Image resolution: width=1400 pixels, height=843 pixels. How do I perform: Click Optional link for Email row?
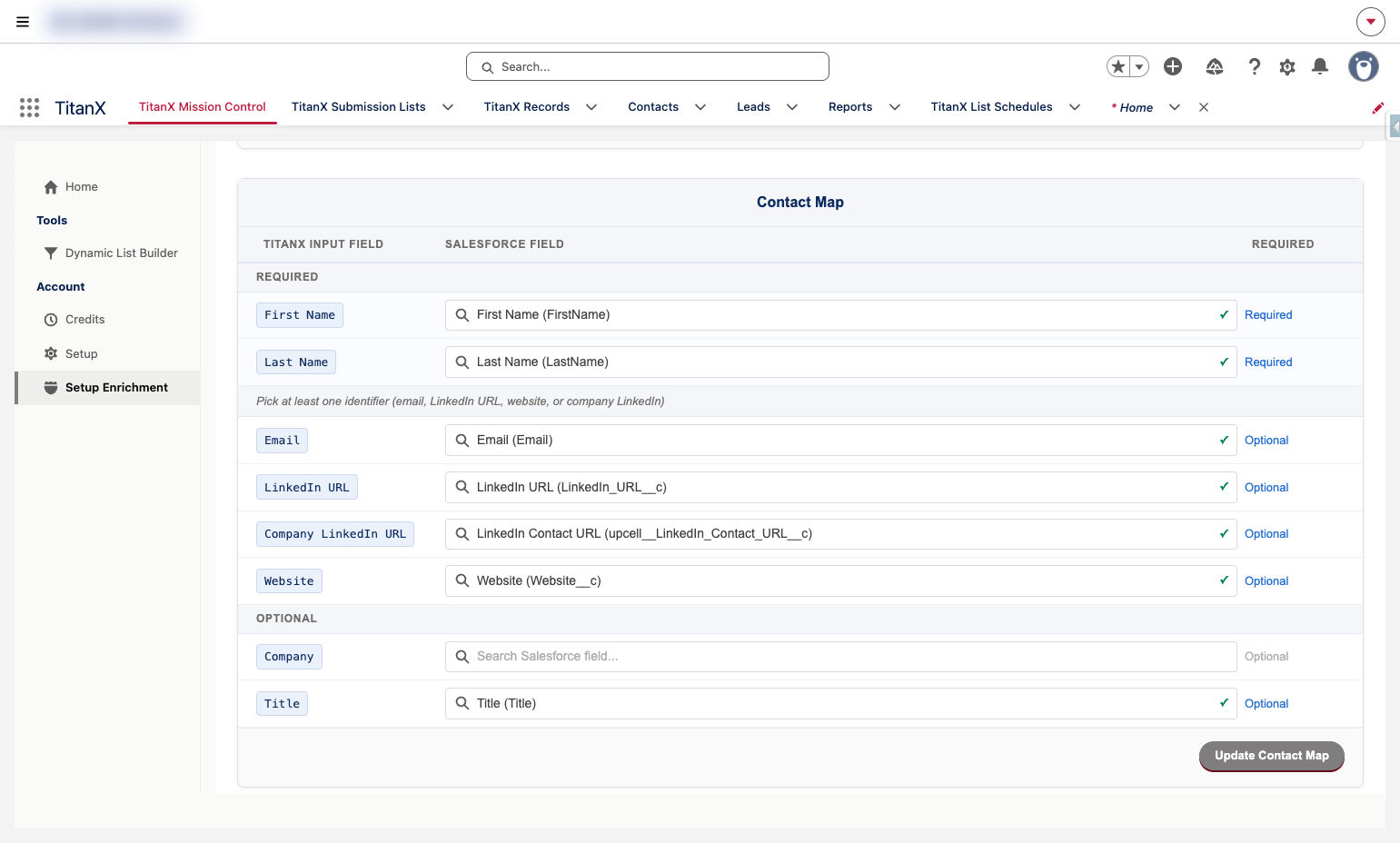(x=1266, y=441)
